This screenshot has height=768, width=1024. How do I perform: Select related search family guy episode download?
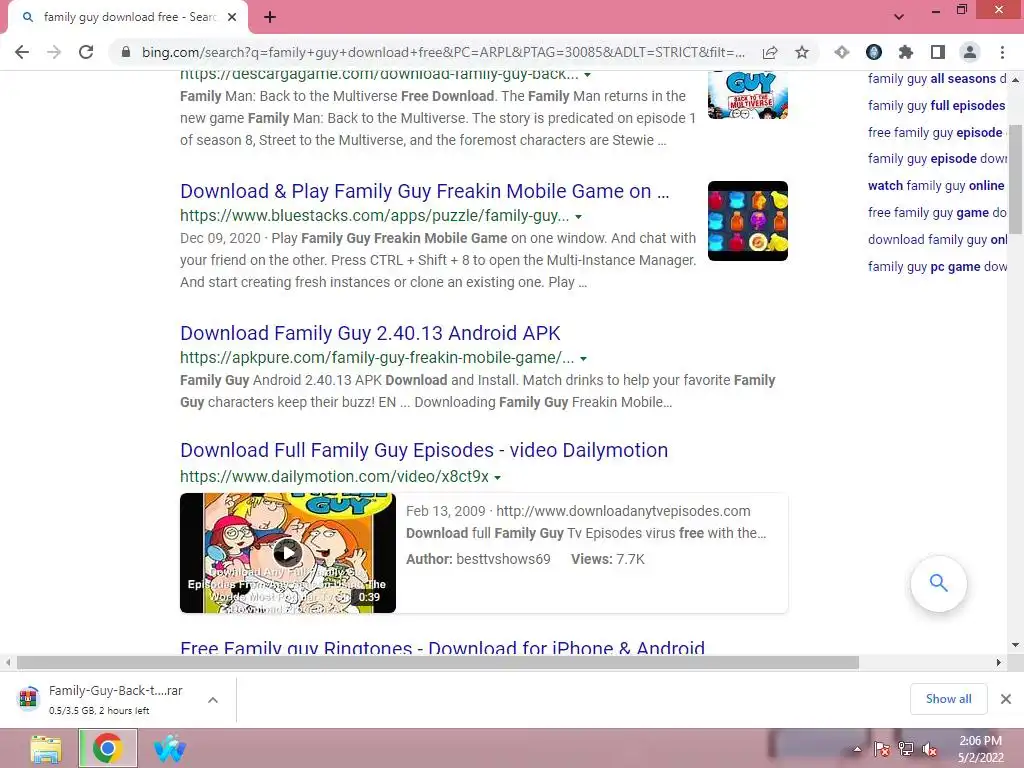pyautogui.click(x=936, y=159)
